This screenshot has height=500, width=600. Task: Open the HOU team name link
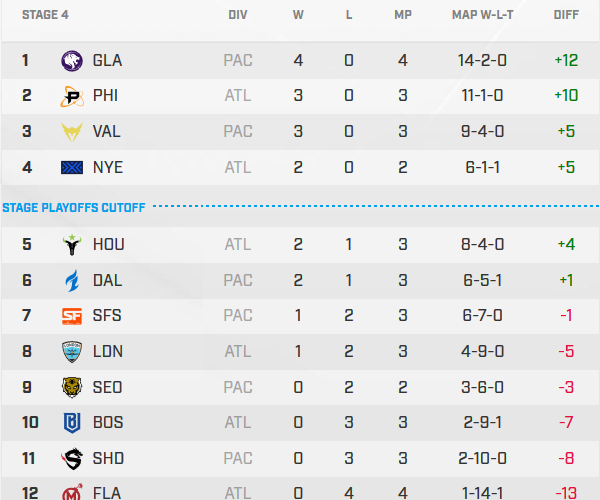click(x=108, y=244)
